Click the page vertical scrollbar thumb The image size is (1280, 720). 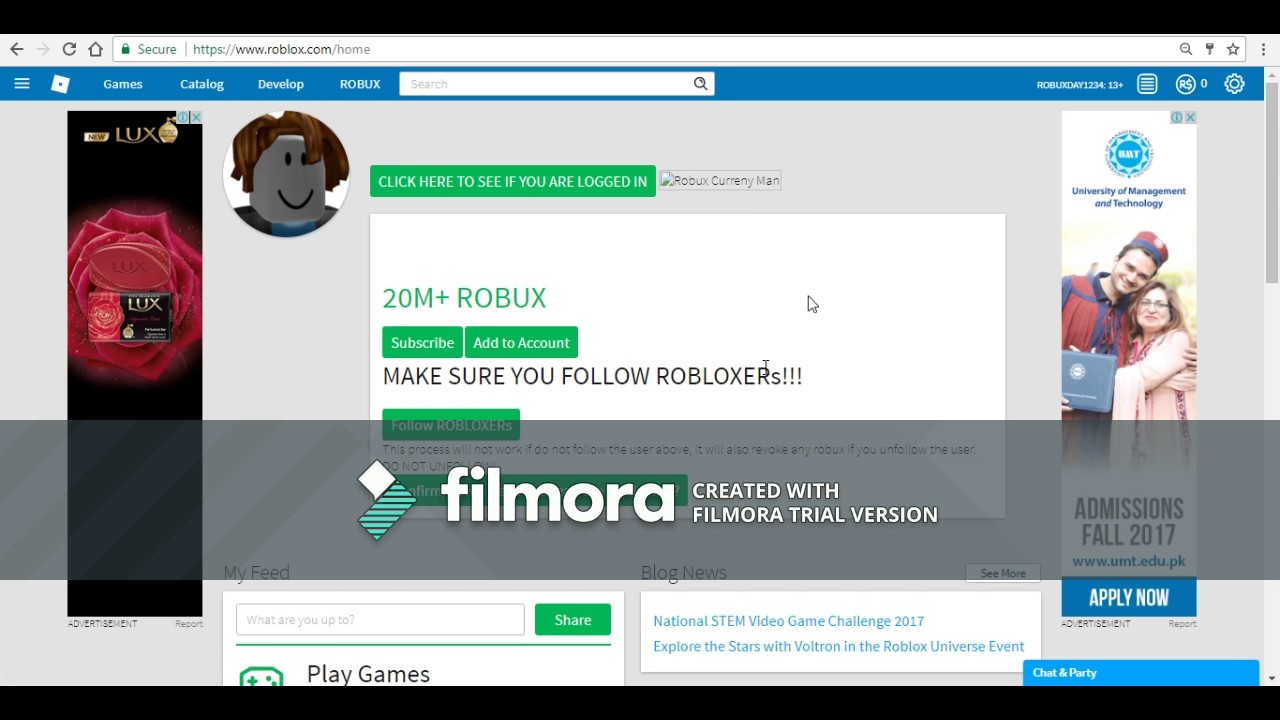[1272, 182]
